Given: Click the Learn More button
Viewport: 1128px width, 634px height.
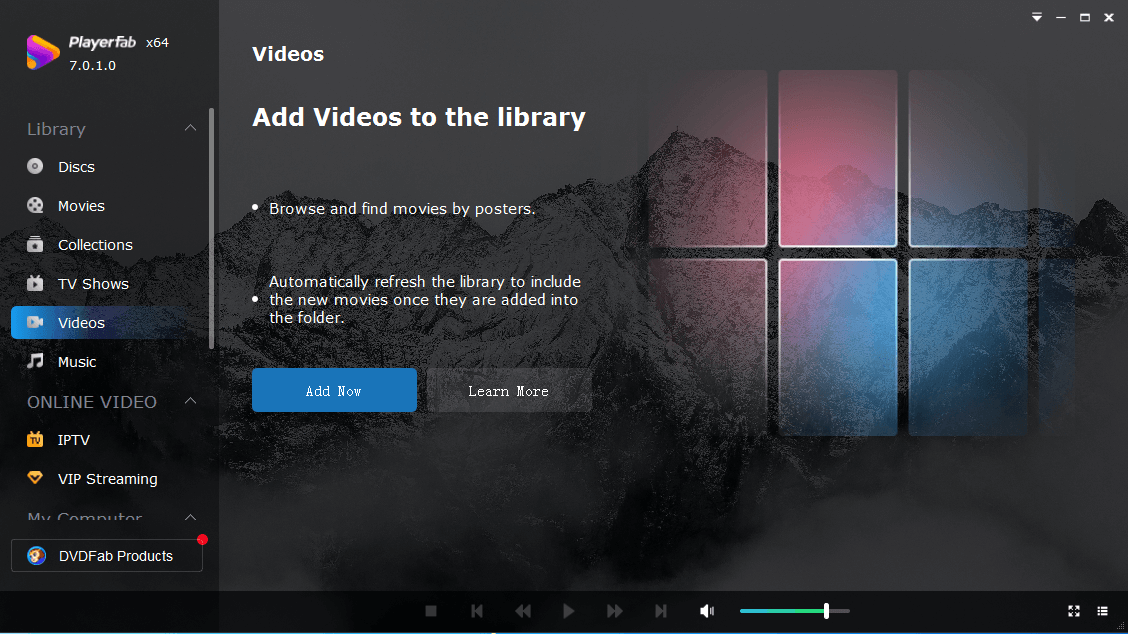Looking at the screenshot, I should (509, 390).
